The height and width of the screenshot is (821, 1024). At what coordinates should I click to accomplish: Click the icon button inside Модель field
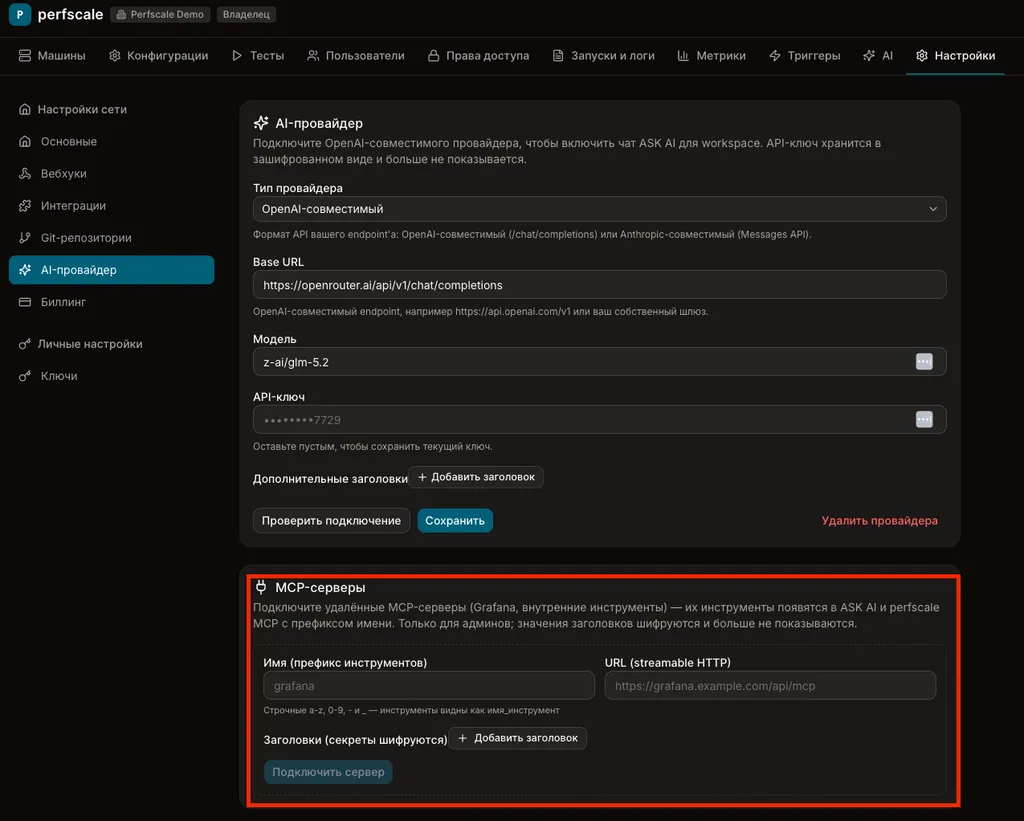924,361
